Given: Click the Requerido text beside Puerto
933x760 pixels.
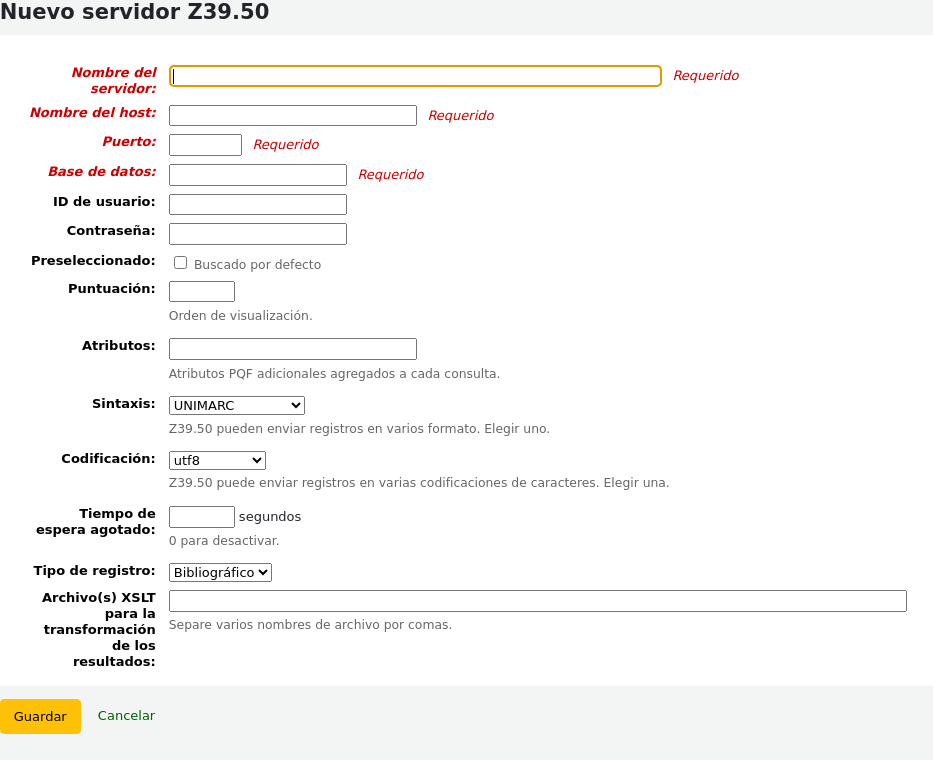Looking at the screenshot, I should pyautogui.click(x=286, y=144).
